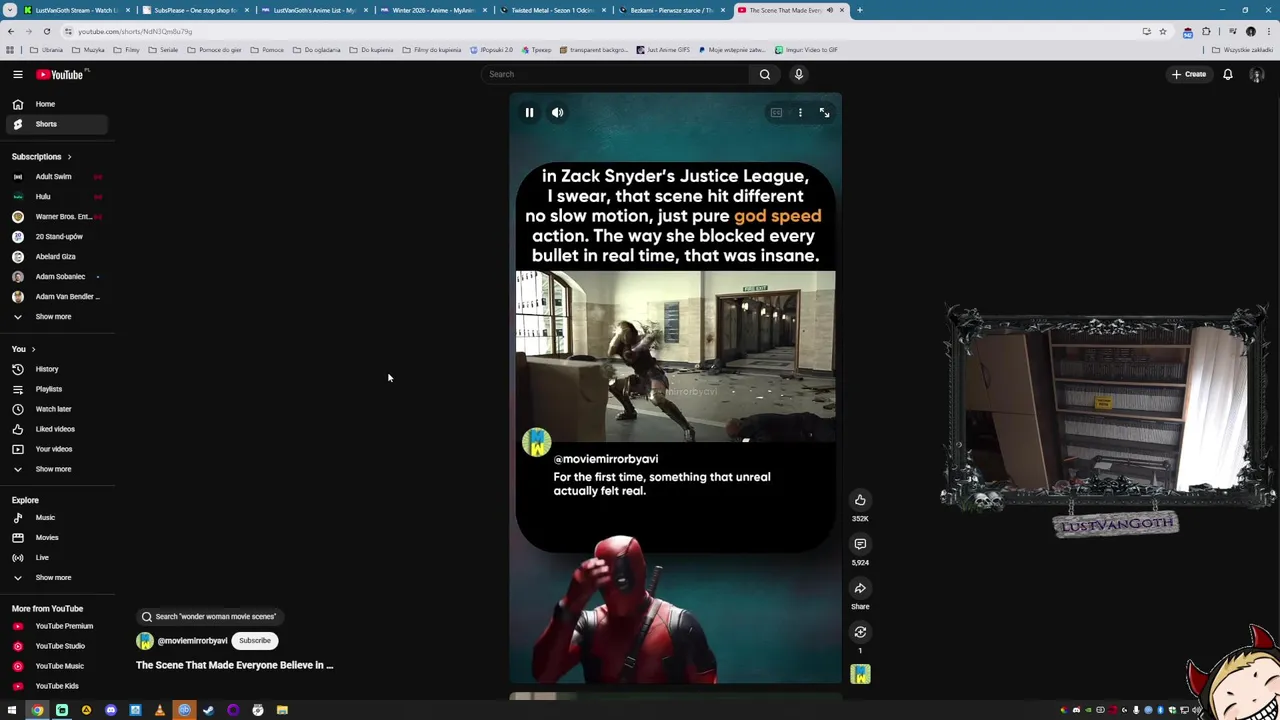Viewport: 1280px width, 720px height.
Task: Reload the page in Chrome
Action: [x=46, y=31]
